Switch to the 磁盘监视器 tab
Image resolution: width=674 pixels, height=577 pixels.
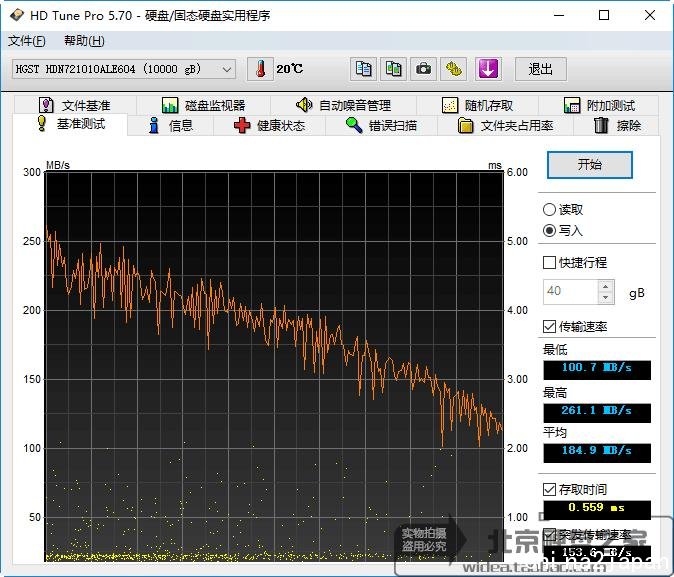(x=203, y=105)
